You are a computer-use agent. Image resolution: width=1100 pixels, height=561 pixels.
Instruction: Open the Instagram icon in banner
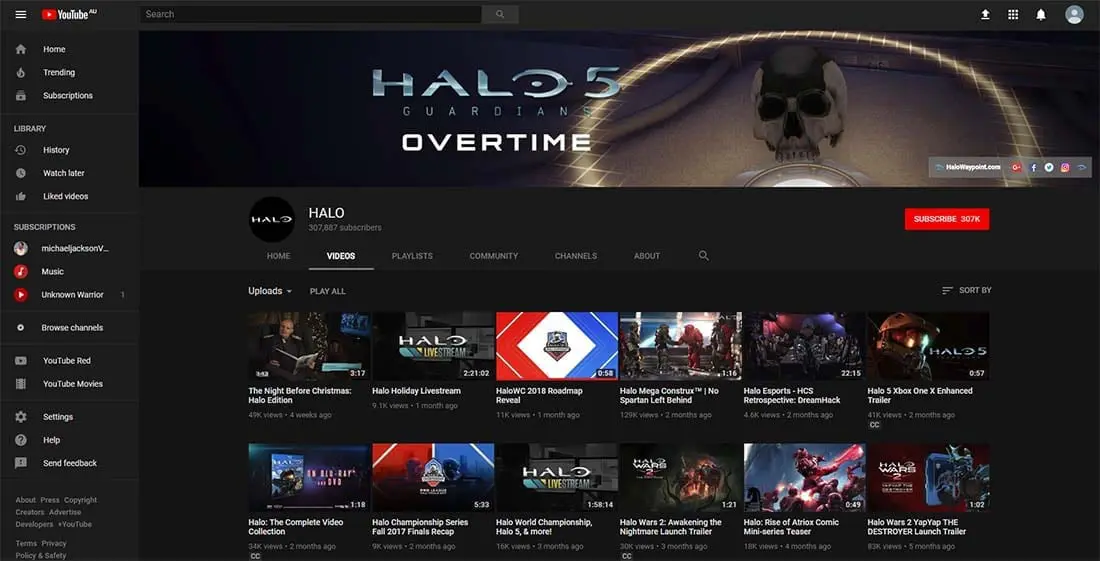tap(1065, 168)
